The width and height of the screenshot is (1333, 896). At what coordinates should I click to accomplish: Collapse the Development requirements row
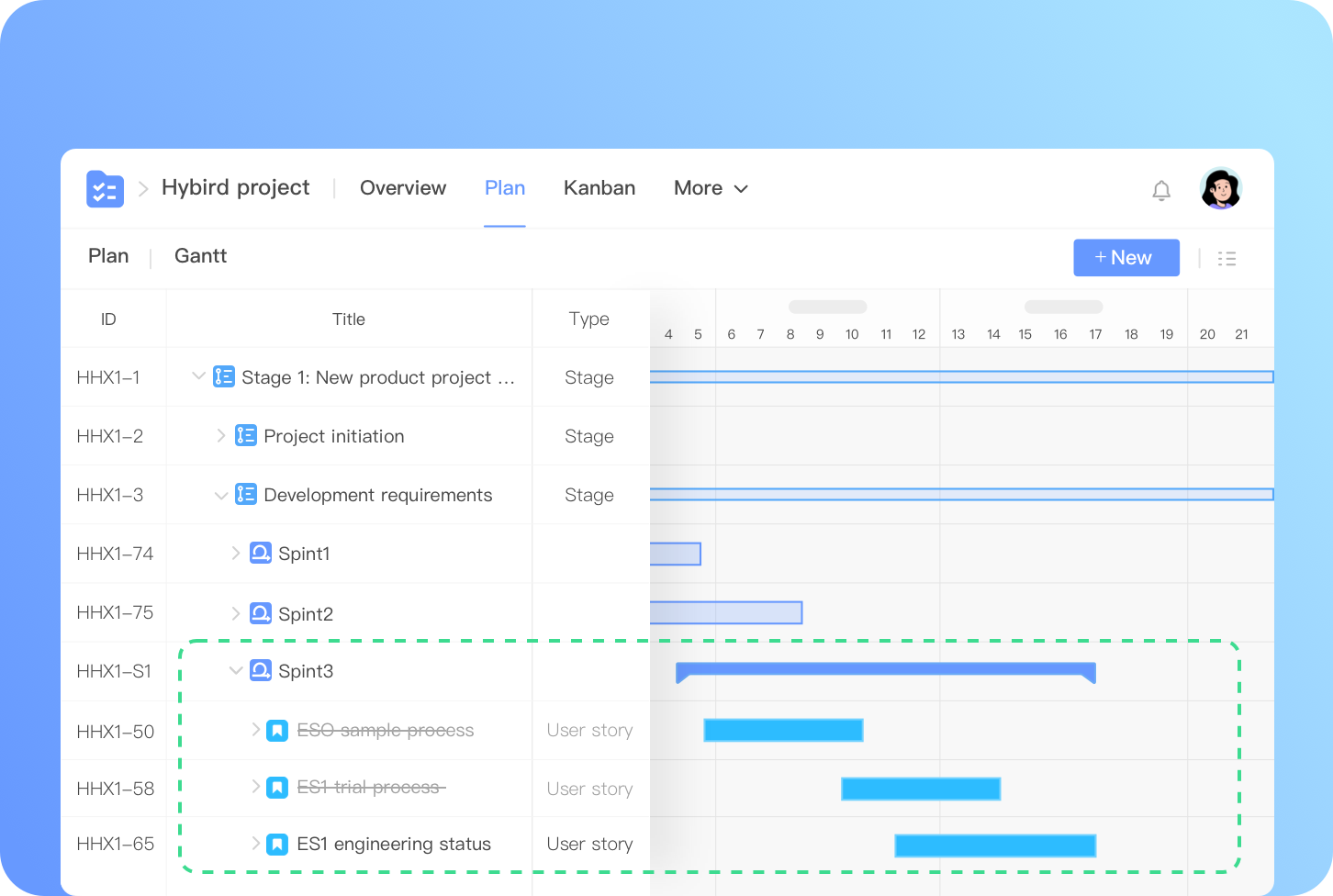coord(220,495)
